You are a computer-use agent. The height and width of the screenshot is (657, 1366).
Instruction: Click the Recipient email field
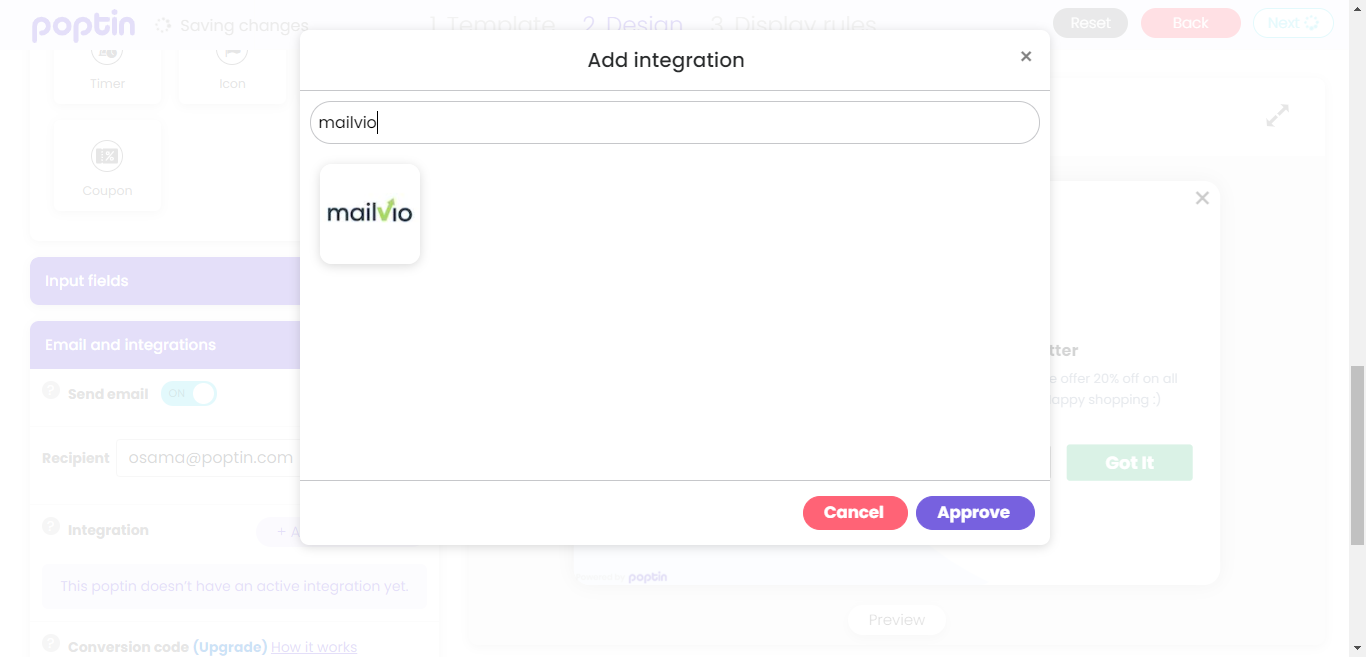click(x=209, y=458)
